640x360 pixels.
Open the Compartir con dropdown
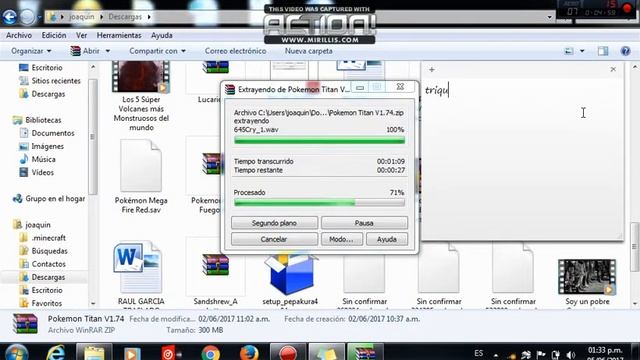[x=158, y=51]
